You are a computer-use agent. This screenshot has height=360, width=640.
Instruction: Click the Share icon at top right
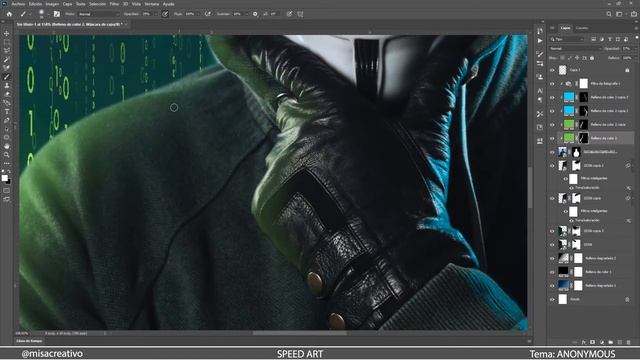pos(634,14)
